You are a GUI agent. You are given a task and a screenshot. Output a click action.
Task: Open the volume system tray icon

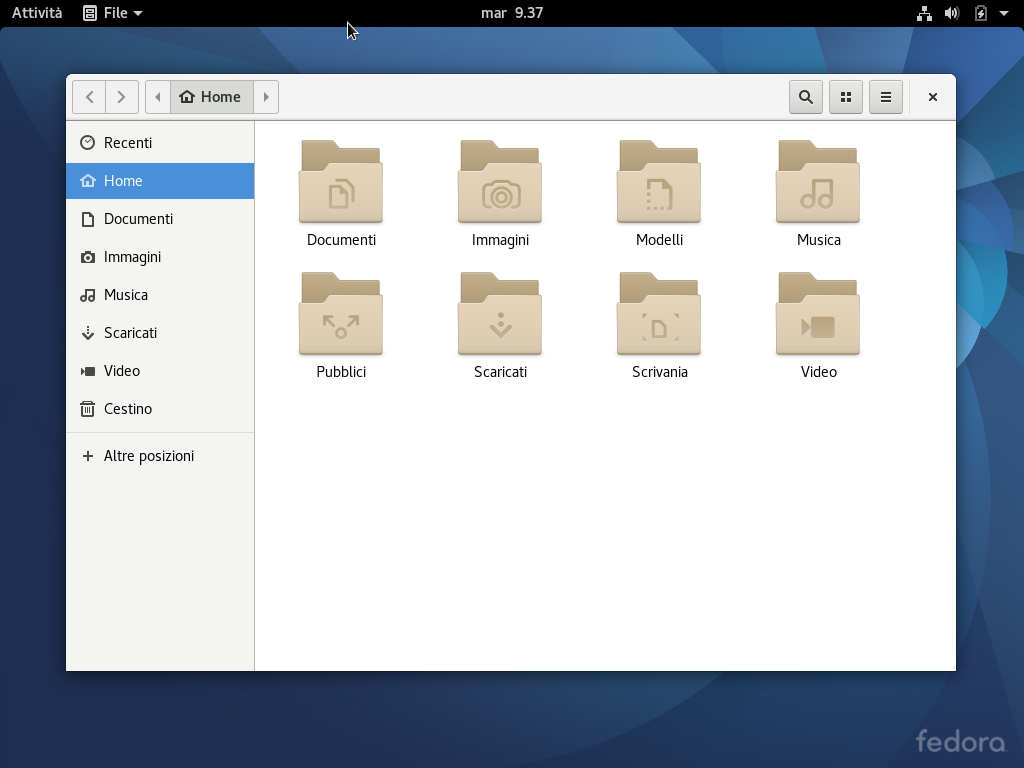click(x=952, y=13)
